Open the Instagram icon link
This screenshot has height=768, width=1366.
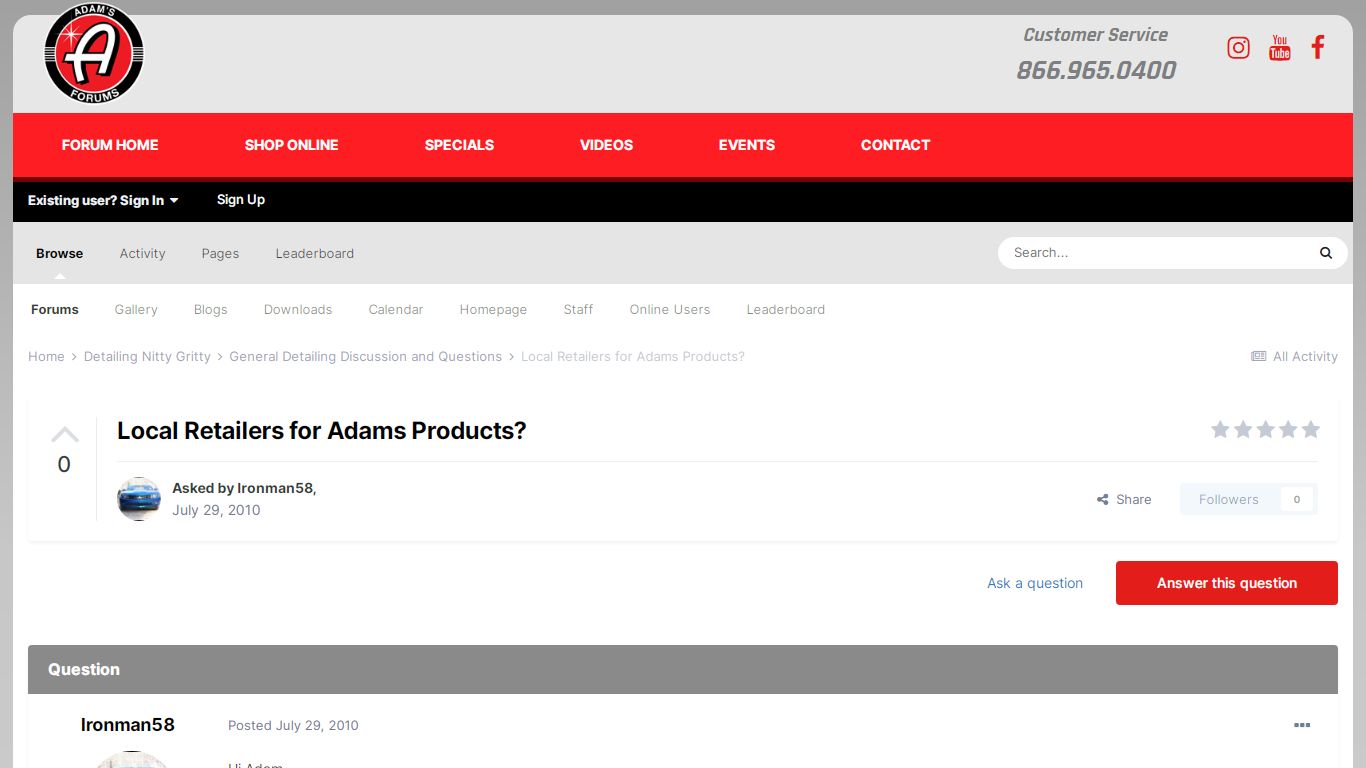(1238, 47)
